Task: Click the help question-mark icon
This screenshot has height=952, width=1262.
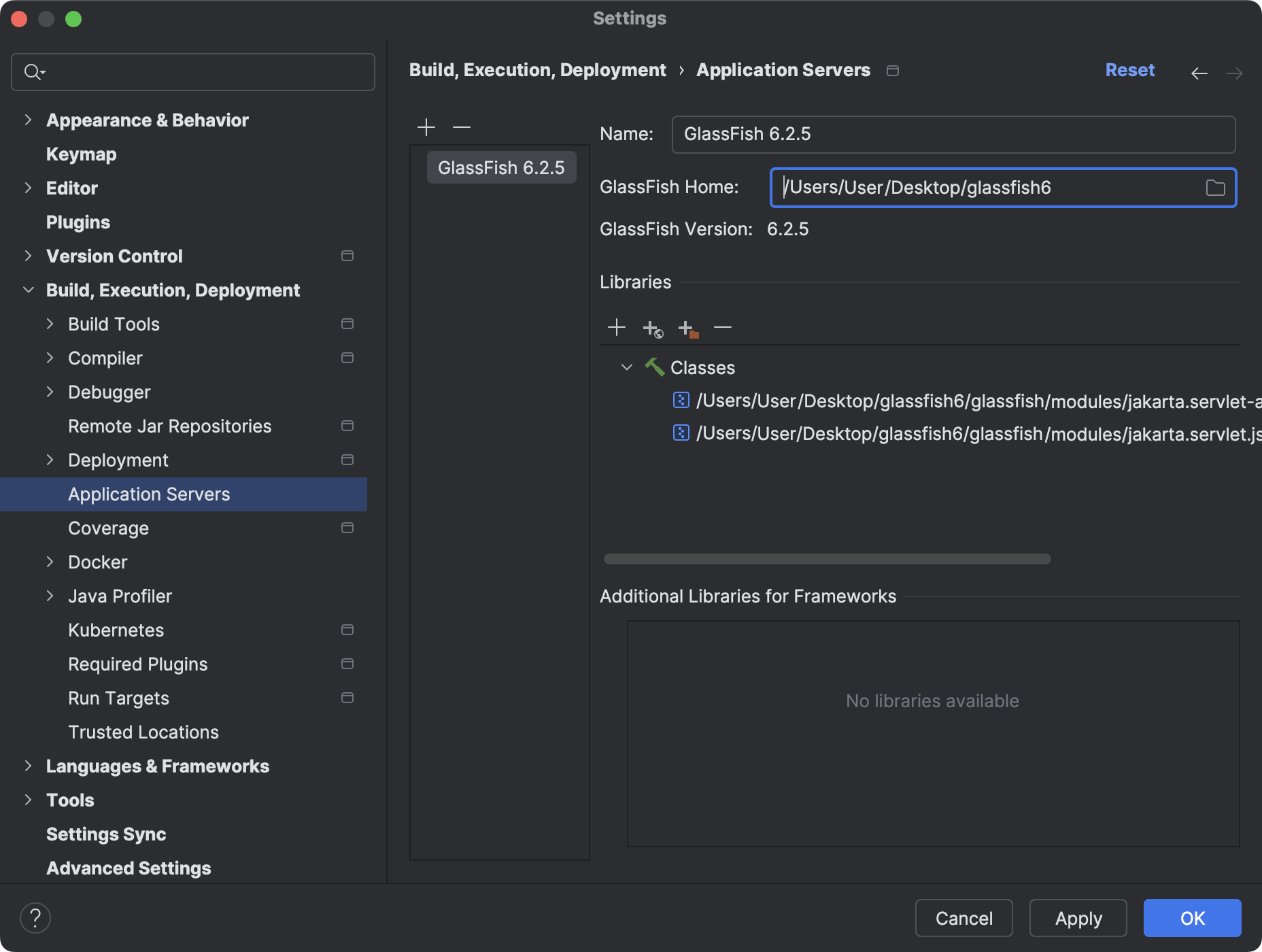Action: [x=36, y=917]
